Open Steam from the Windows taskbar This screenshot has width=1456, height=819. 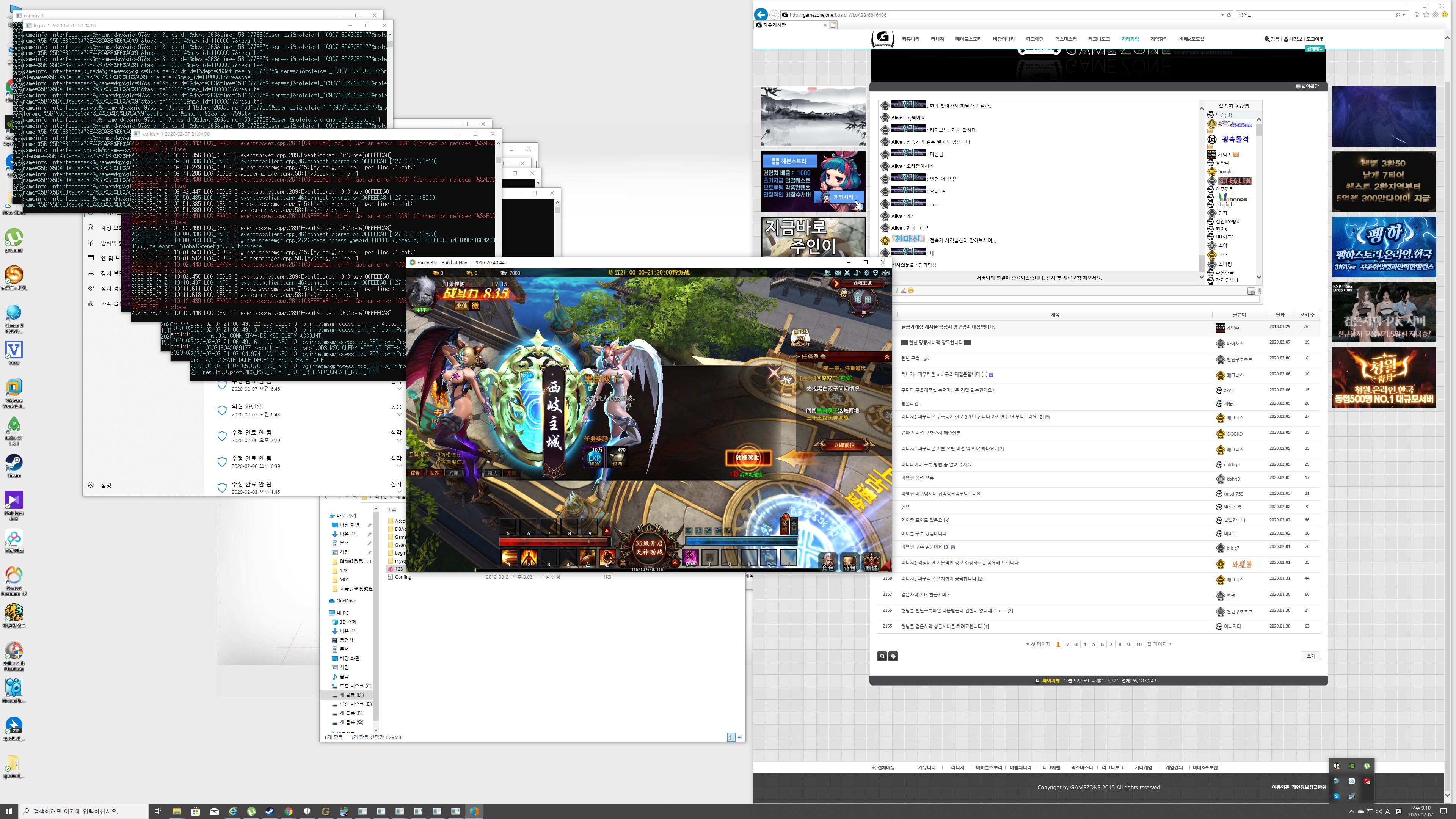pos(270,811)
